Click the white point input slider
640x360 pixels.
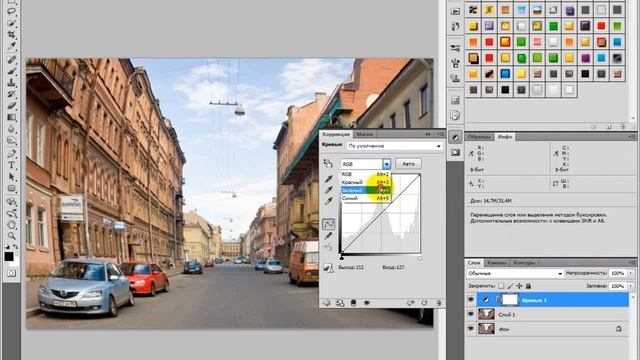point(420,258)
